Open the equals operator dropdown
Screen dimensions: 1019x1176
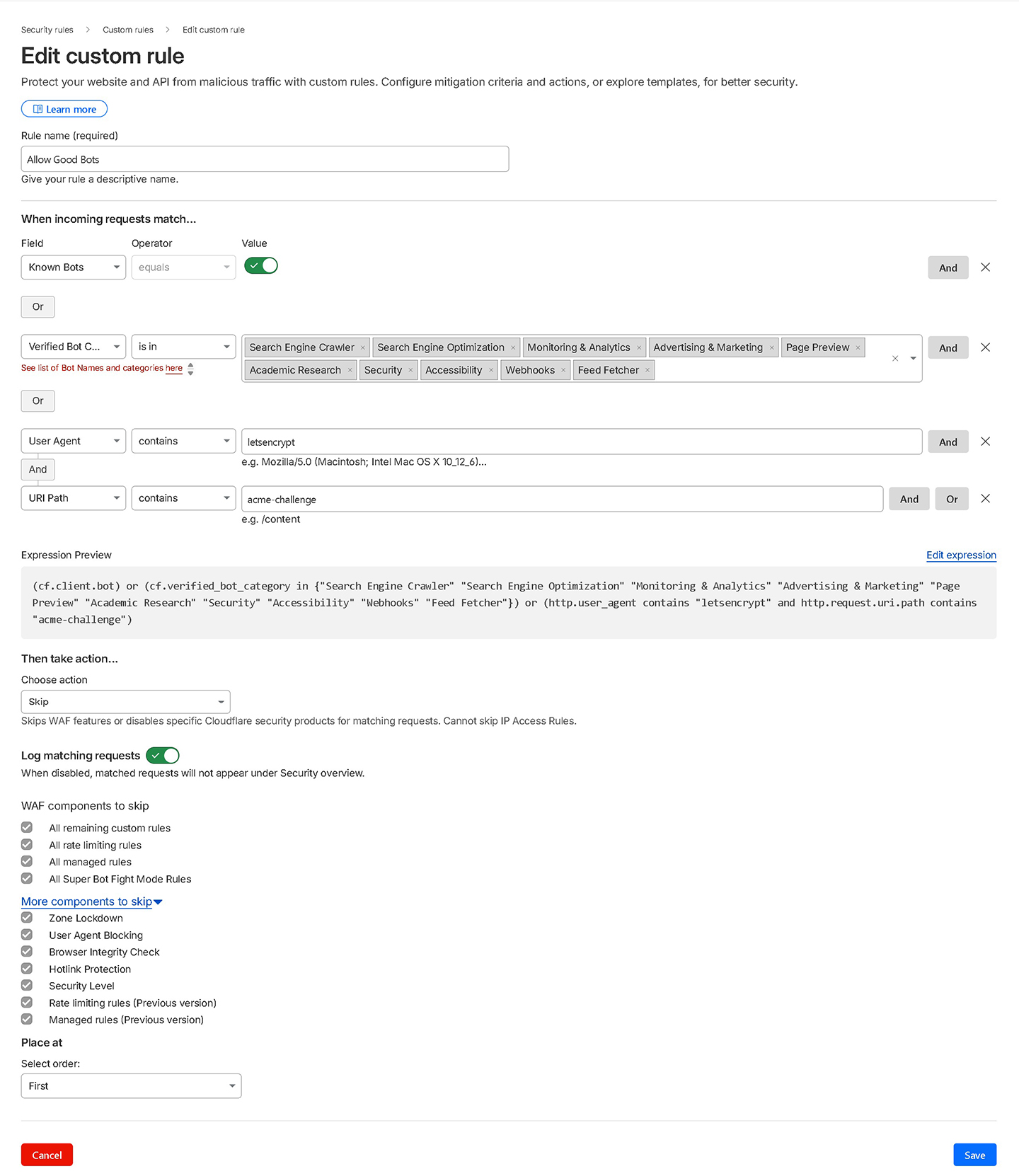[x=183, y=267]
